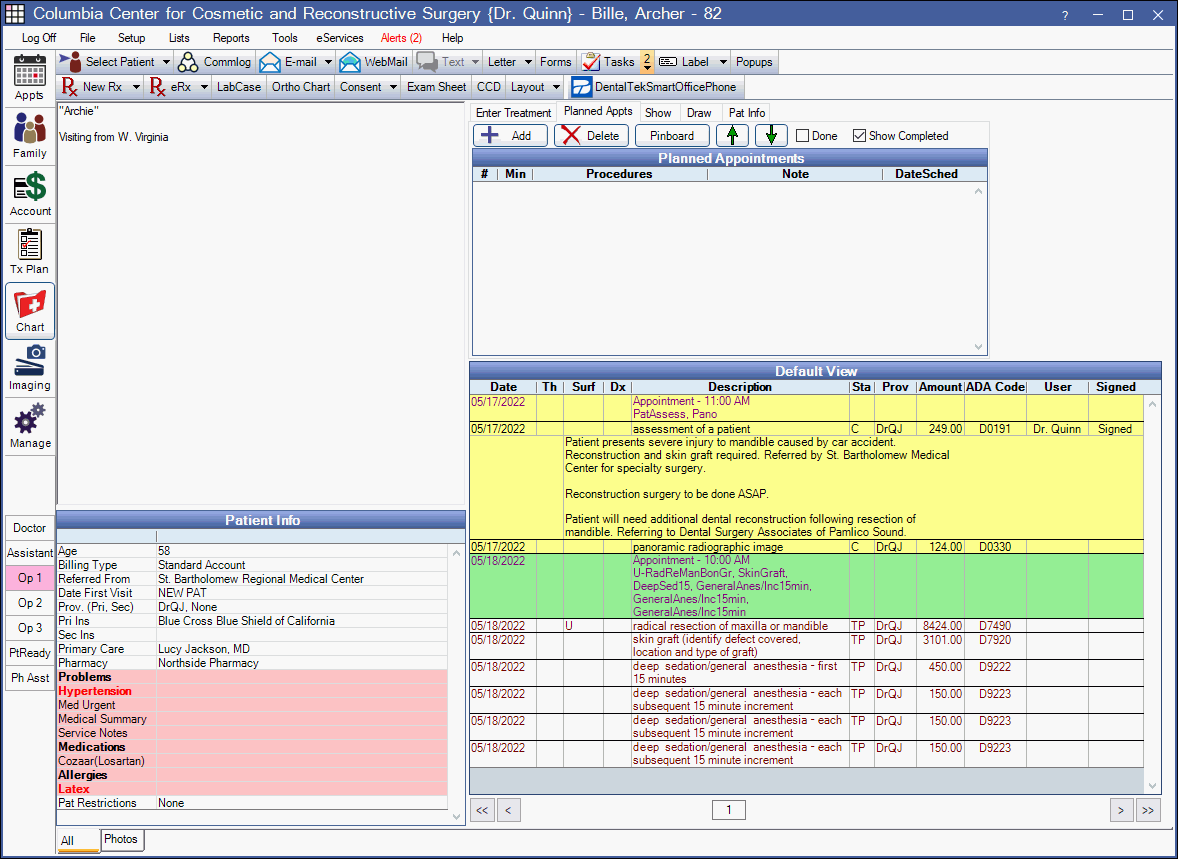The image size is (1178, 859).
Task: Open the Tx Plan module
Action: pyautogui.click(x=30, y=252)
